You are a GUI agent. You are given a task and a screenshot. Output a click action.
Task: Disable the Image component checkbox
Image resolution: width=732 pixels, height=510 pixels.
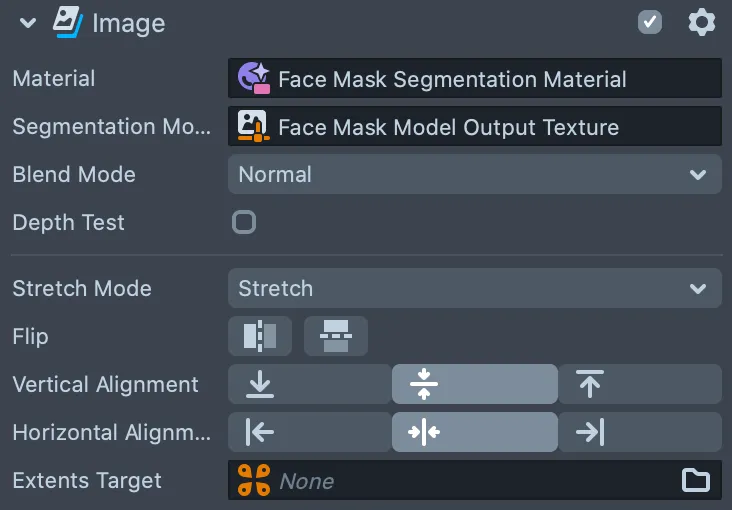click(x=650, y=22)
